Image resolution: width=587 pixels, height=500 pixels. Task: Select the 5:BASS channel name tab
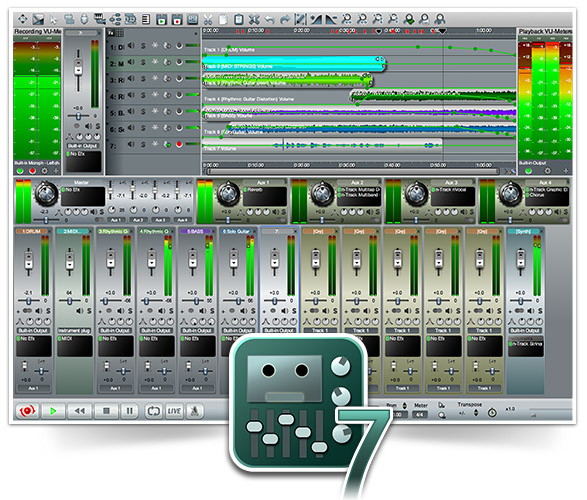[x=195, y=231]
